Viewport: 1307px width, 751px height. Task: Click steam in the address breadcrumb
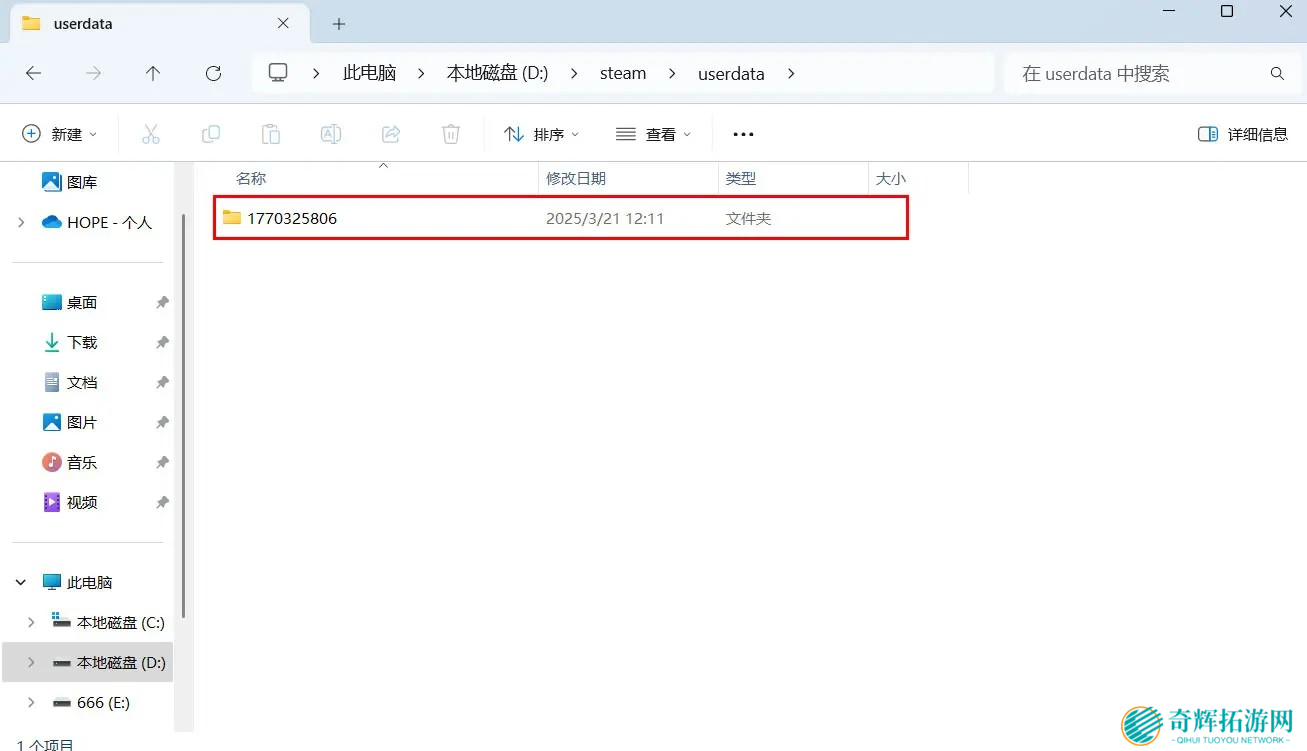point(622,73)
